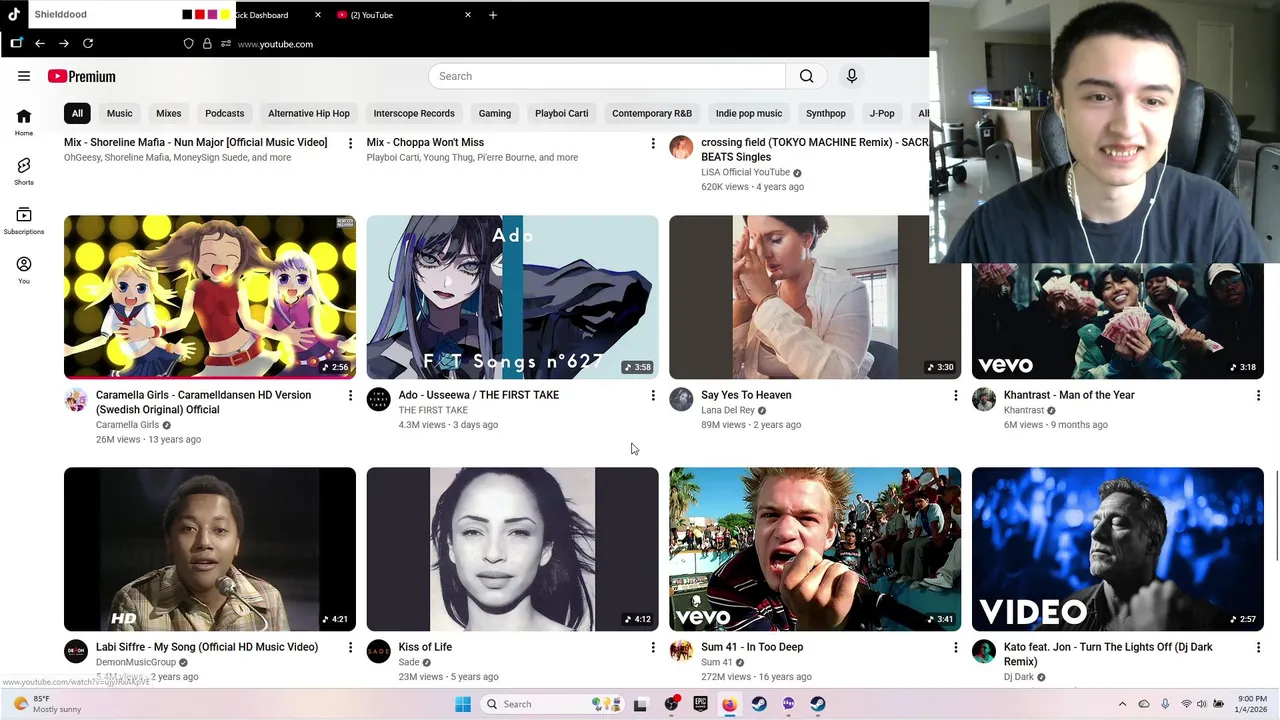Click the lock site security icon
Viewport: 1280px width, 720px height.
(207, 44)
